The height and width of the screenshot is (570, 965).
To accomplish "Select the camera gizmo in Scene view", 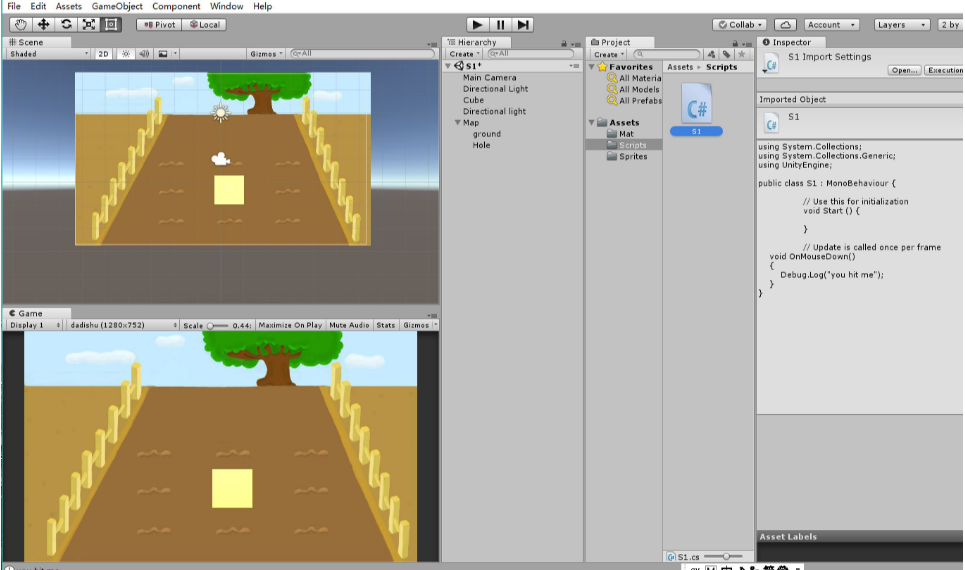I will 220,159.
